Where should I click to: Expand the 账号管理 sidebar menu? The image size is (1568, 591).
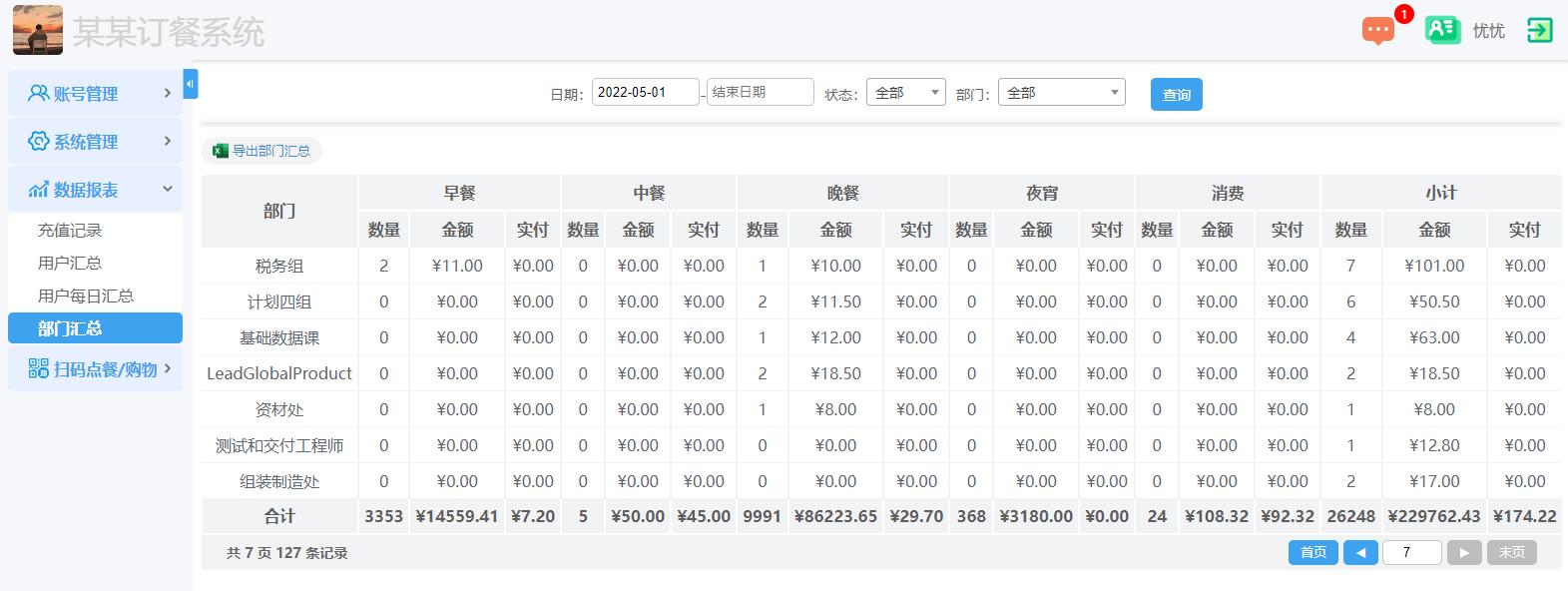[96, 94]
